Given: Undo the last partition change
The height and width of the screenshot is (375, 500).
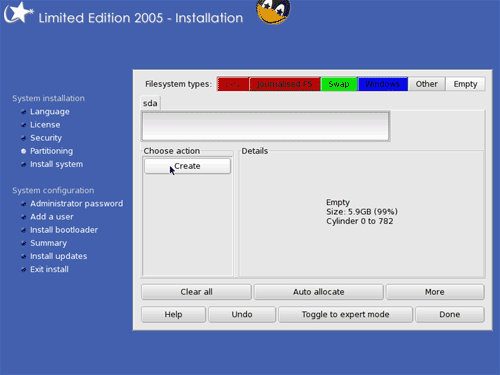Looking at the screenshot, I should pyautogui.click(x=242, y=314).
